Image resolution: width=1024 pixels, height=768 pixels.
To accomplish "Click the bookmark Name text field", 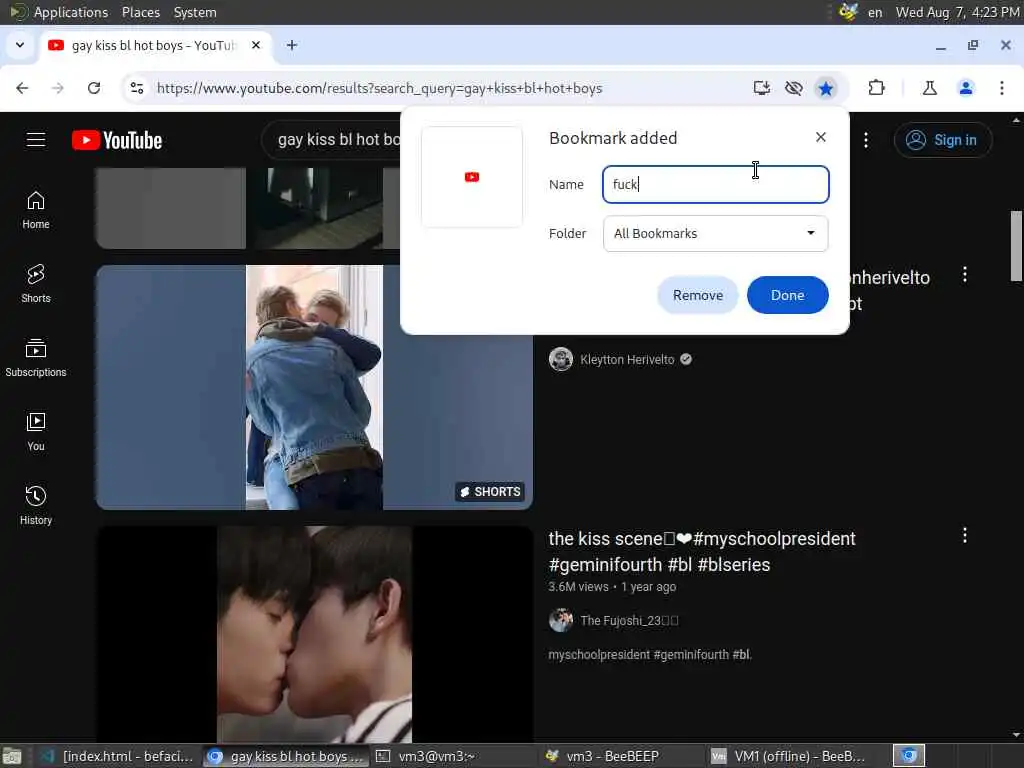I will (x=716, y=184).
